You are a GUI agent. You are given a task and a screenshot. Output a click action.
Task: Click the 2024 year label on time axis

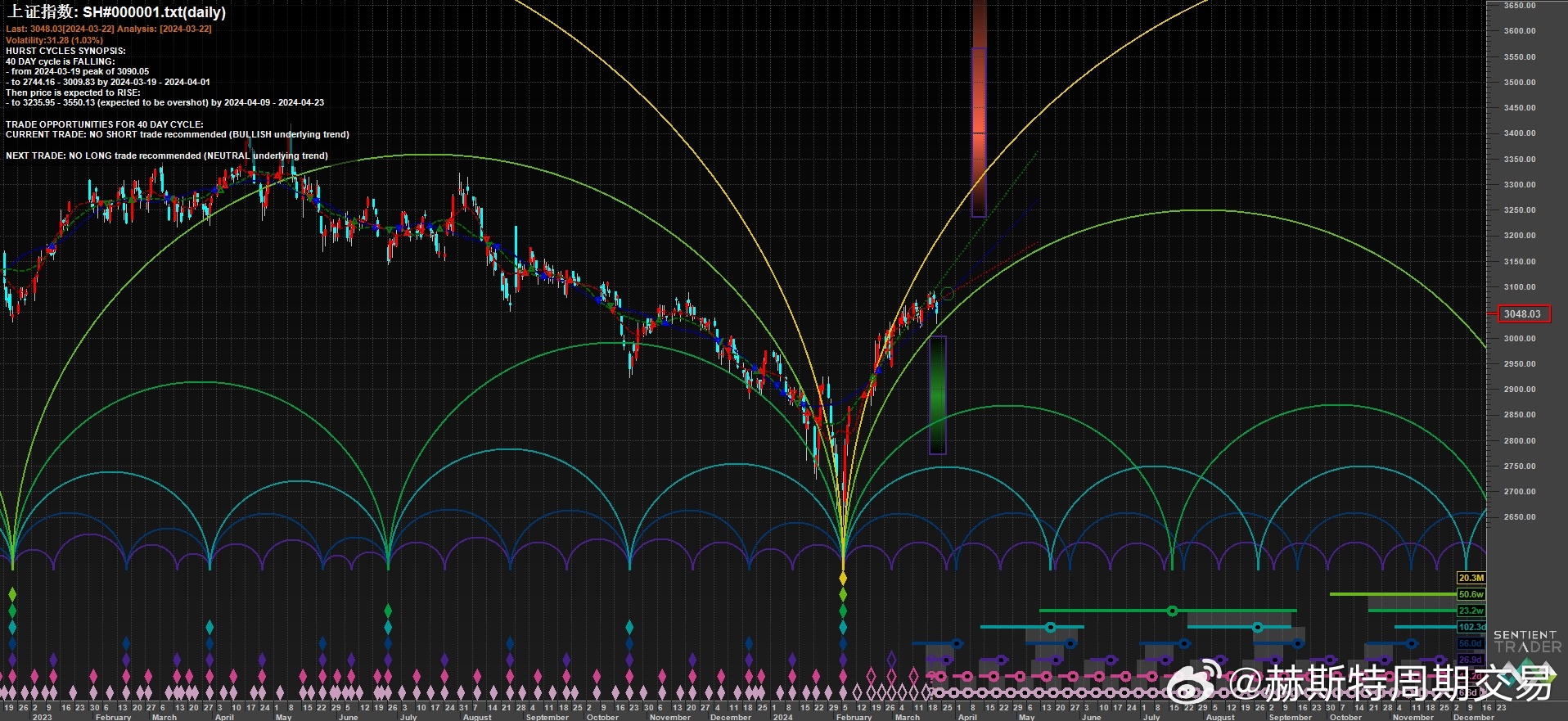tap(783, 717)
